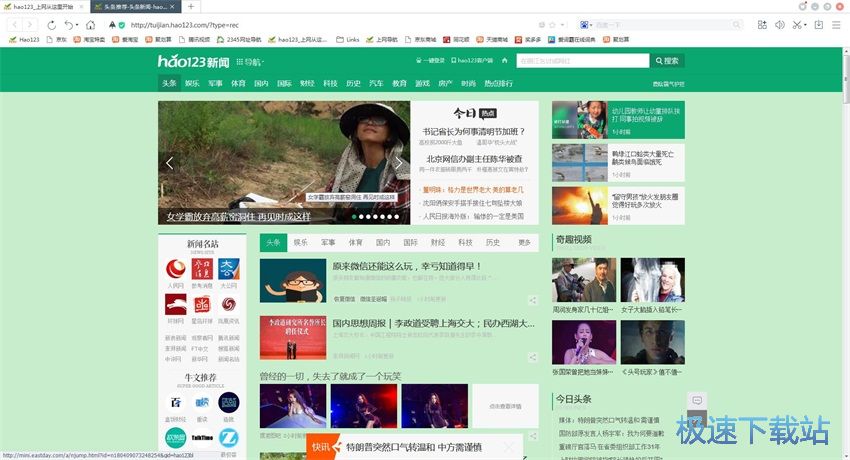850x460 pixels.
Task: Switch to 财经 tab in content tab bar
Action: 438,243
